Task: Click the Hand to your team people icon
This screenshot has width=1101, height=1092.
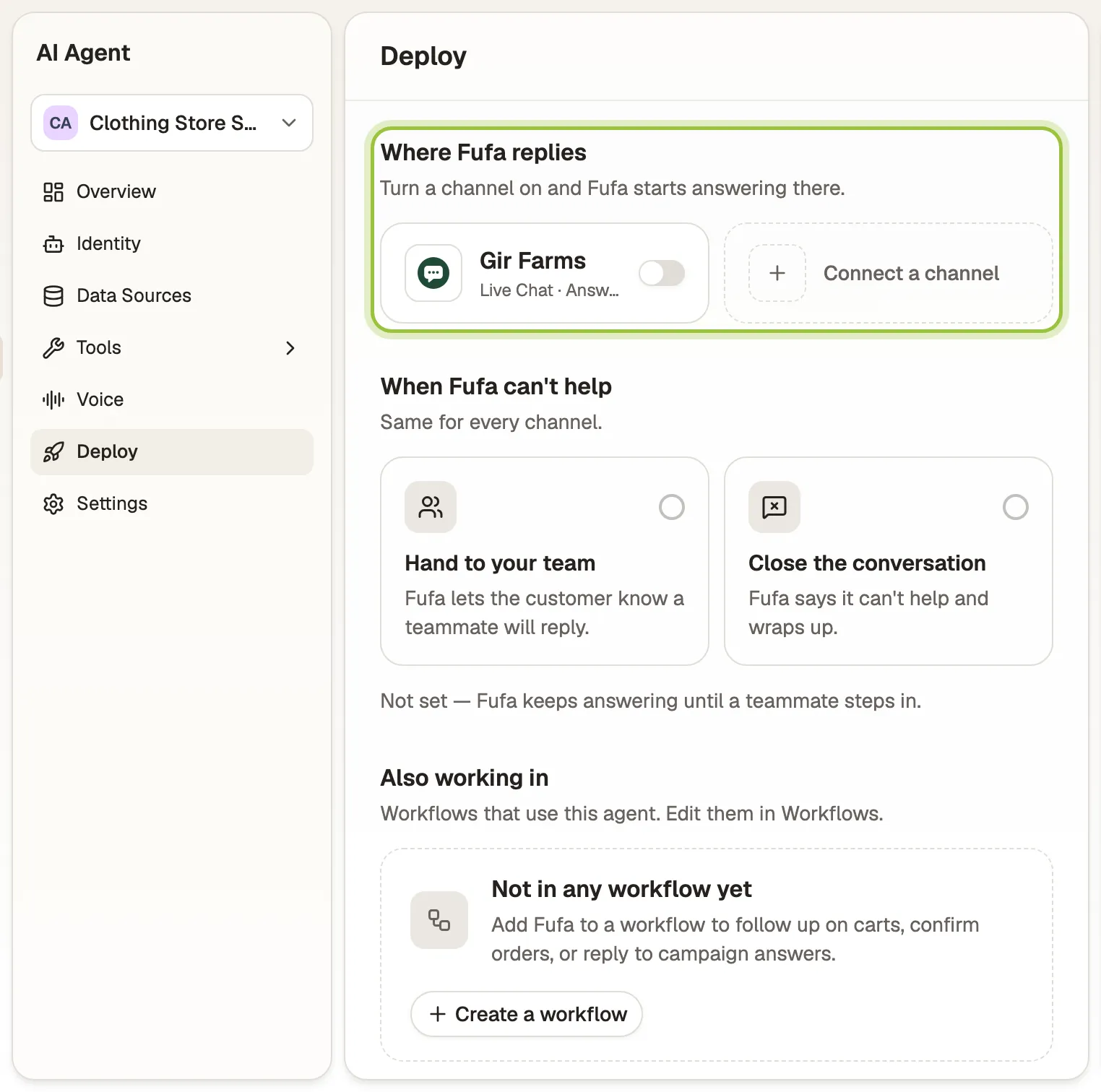Action: (431, 507)
